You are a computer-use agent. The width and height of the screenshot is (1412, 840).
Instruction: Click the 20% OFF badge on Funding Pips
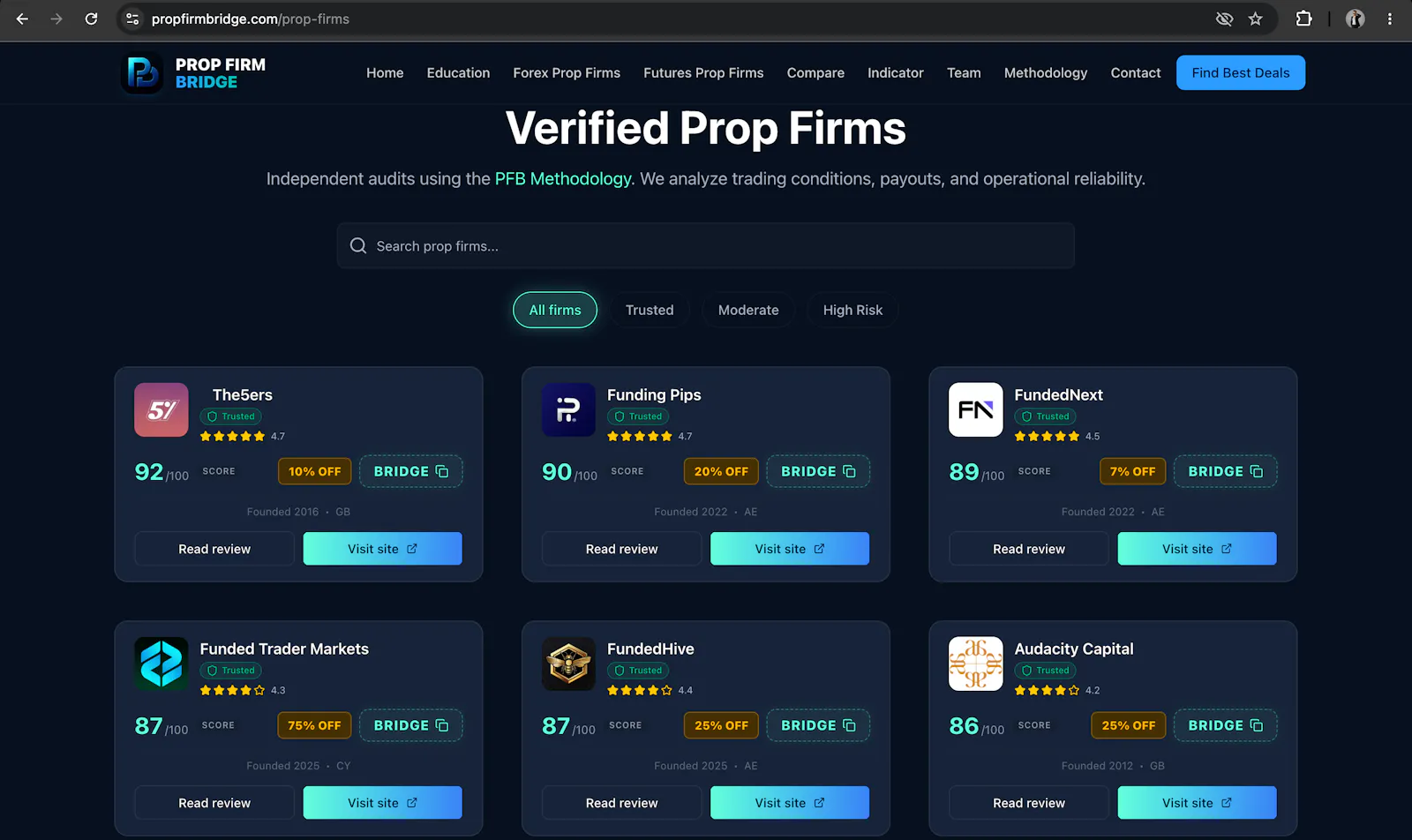(721, 471)
